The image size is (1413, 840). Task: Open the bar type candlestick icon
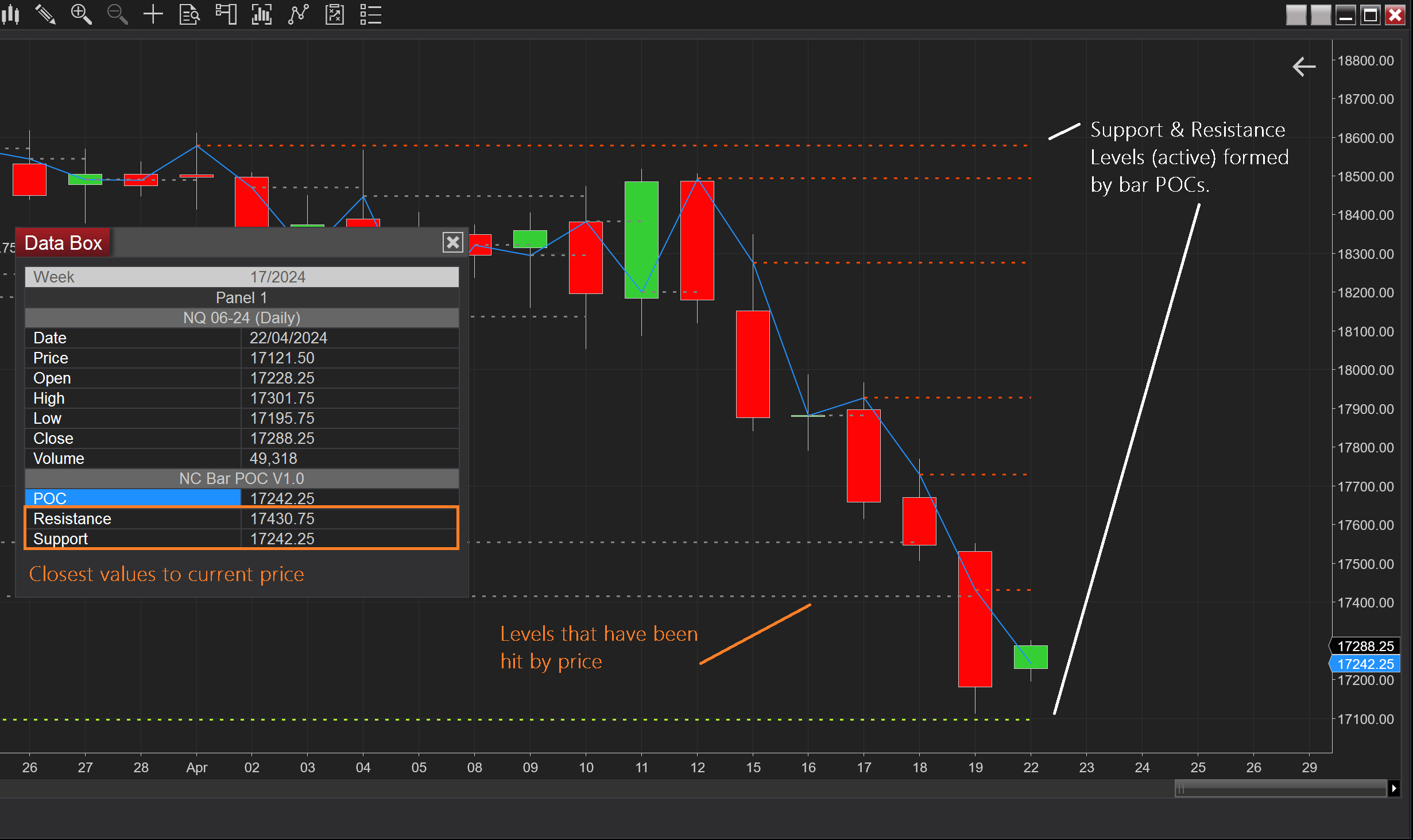tap(11, 14)
